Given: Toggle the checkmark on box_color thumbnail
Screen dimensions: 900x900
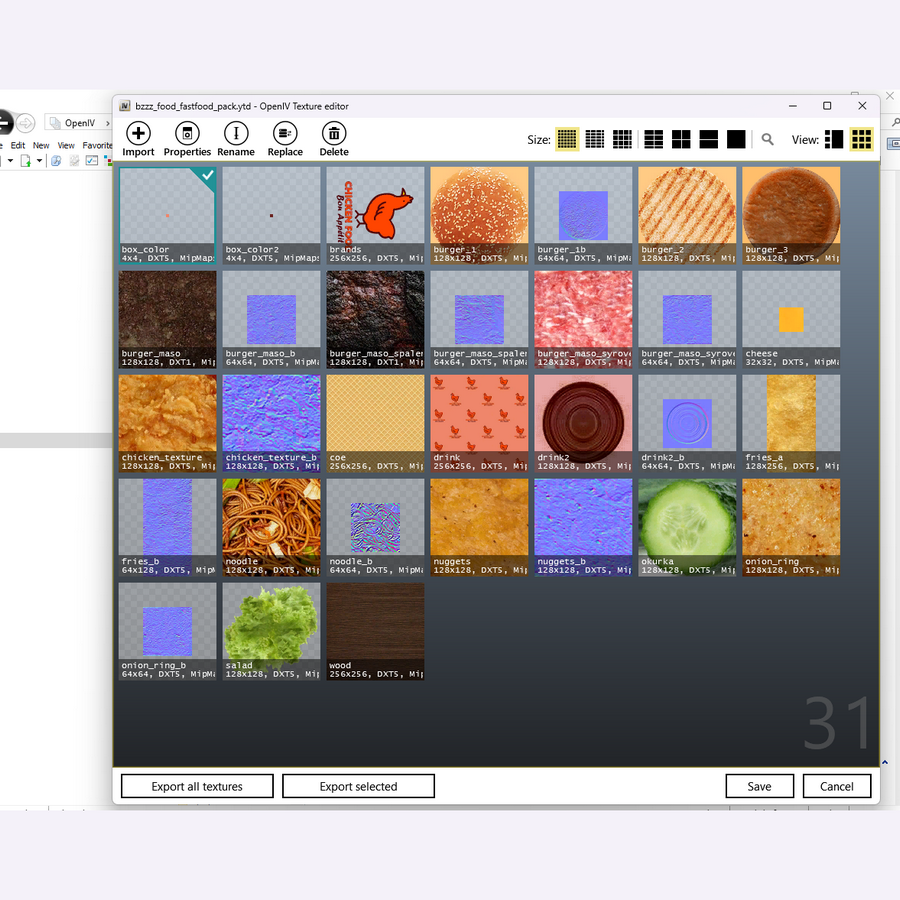Looking at the screenshot, I should pos(207,175).
